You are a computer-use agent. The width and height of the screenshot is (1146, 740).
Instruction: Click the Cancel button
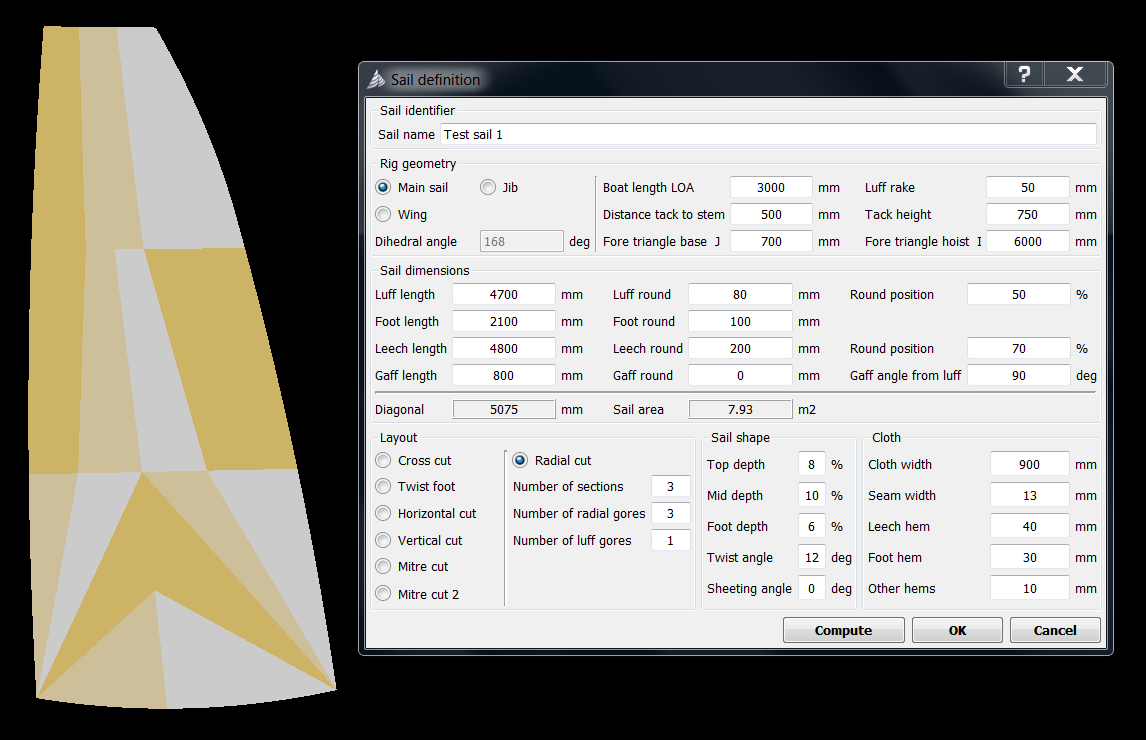click(x=1055, y=630)
